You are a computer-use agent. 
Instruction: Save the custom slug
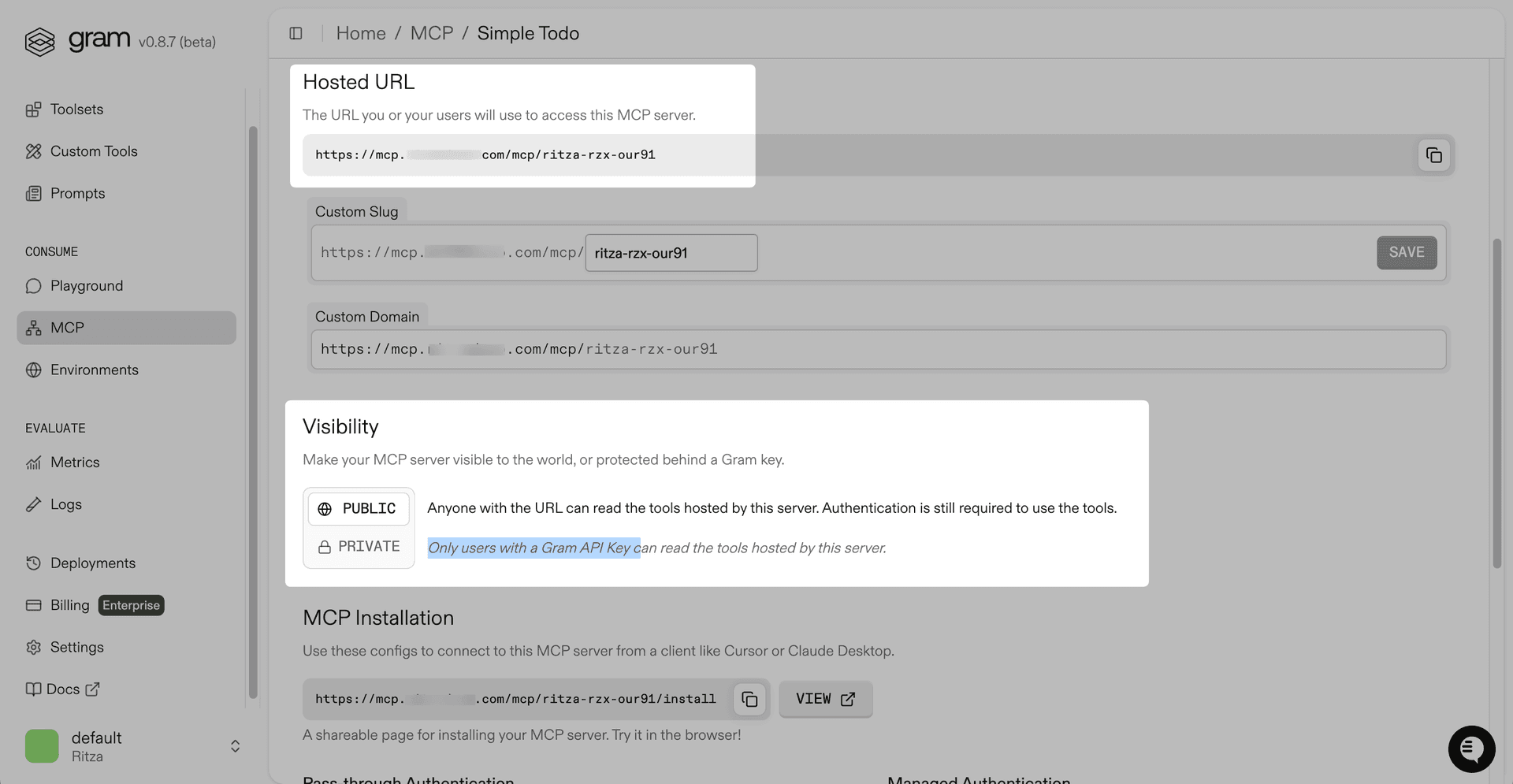(1407, 252)
